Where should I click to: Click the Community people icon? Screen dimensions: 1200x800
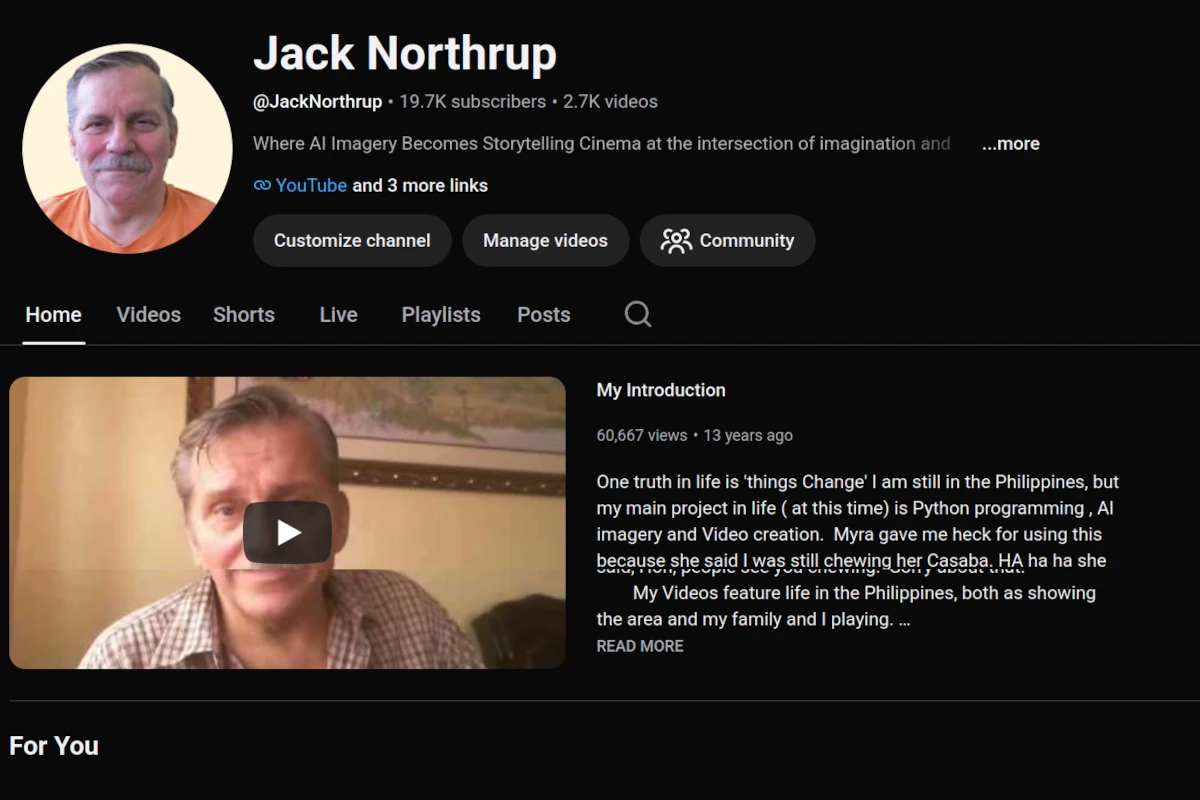(676, 241)
